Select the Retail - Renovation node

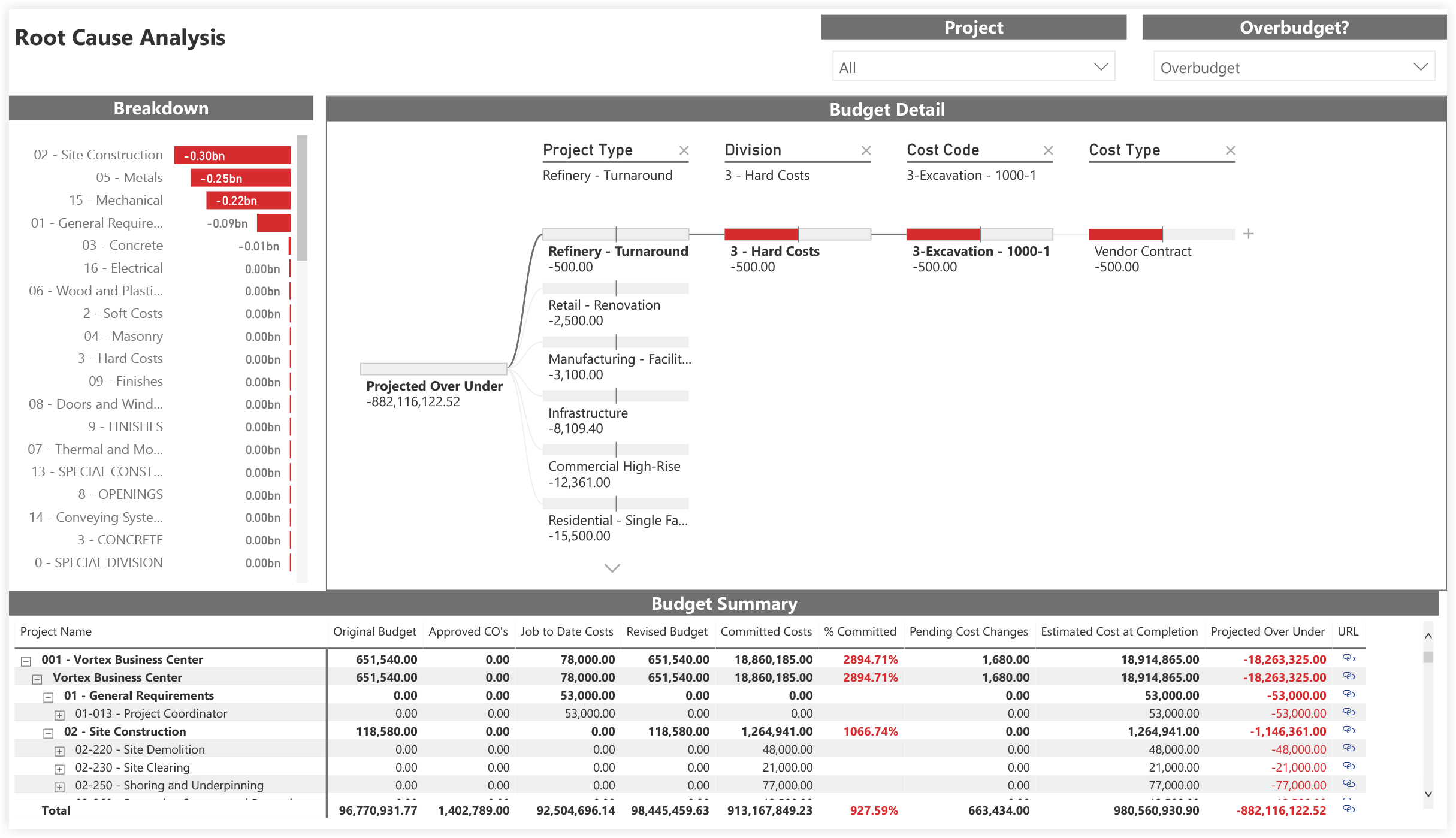click(x=616, y=288)
